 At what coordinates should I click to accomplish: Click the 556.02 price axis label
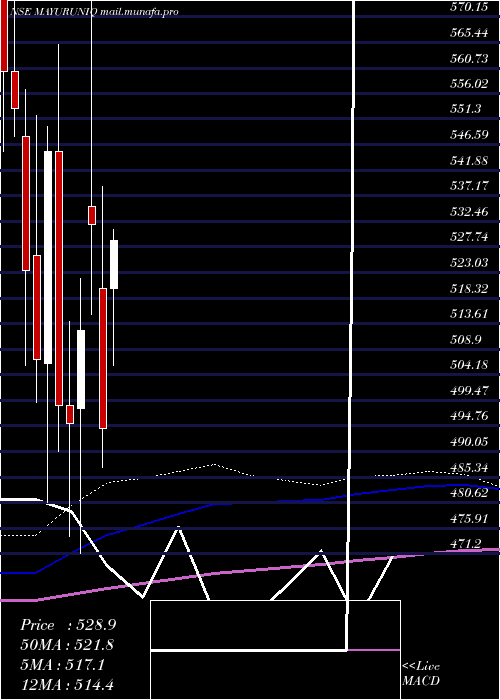(469, 83)
